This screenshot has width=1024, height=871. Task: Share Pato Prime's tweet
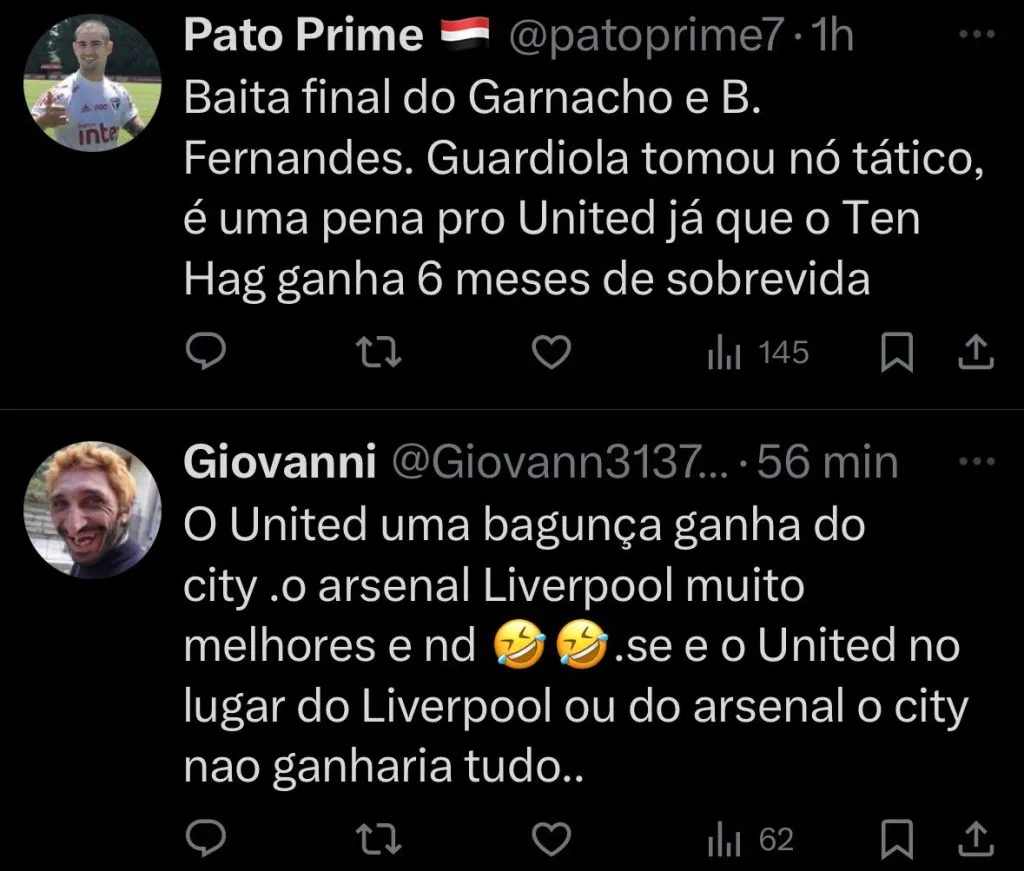point(975,352)
